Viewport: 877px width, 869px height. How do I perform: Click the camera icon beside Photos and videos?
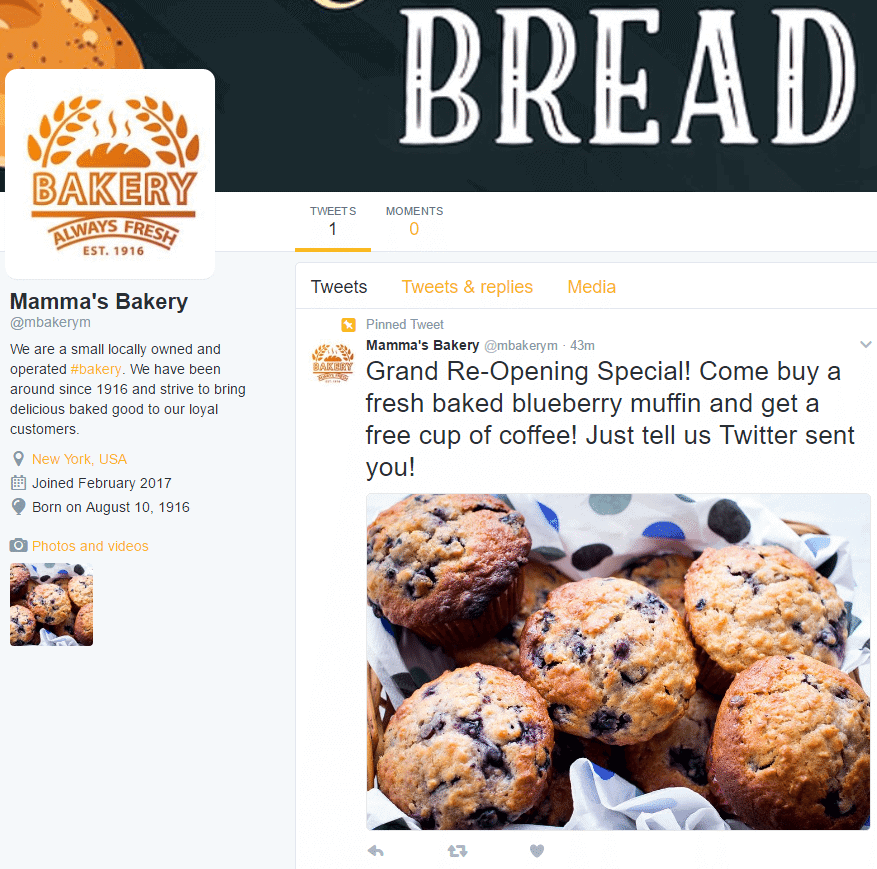[x=18, y=545]
